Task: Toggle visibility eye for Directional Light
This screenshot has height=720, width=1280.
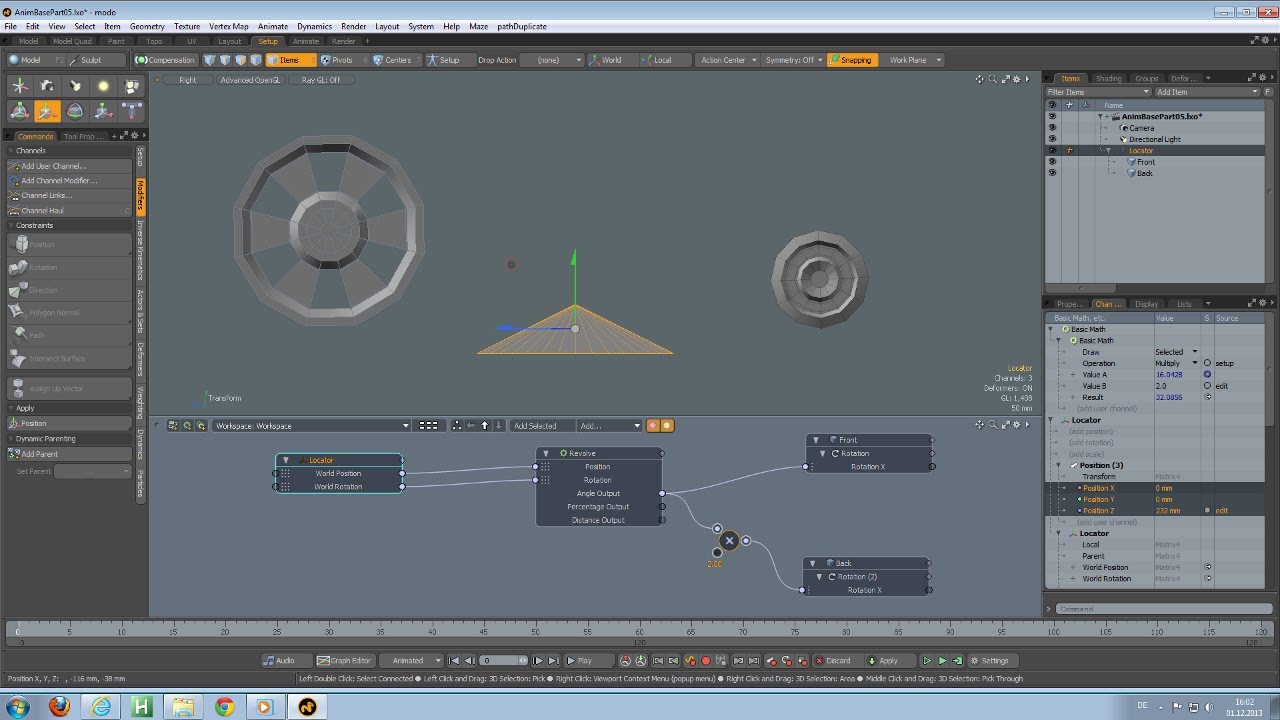Action: click(x=1052, y=139)
